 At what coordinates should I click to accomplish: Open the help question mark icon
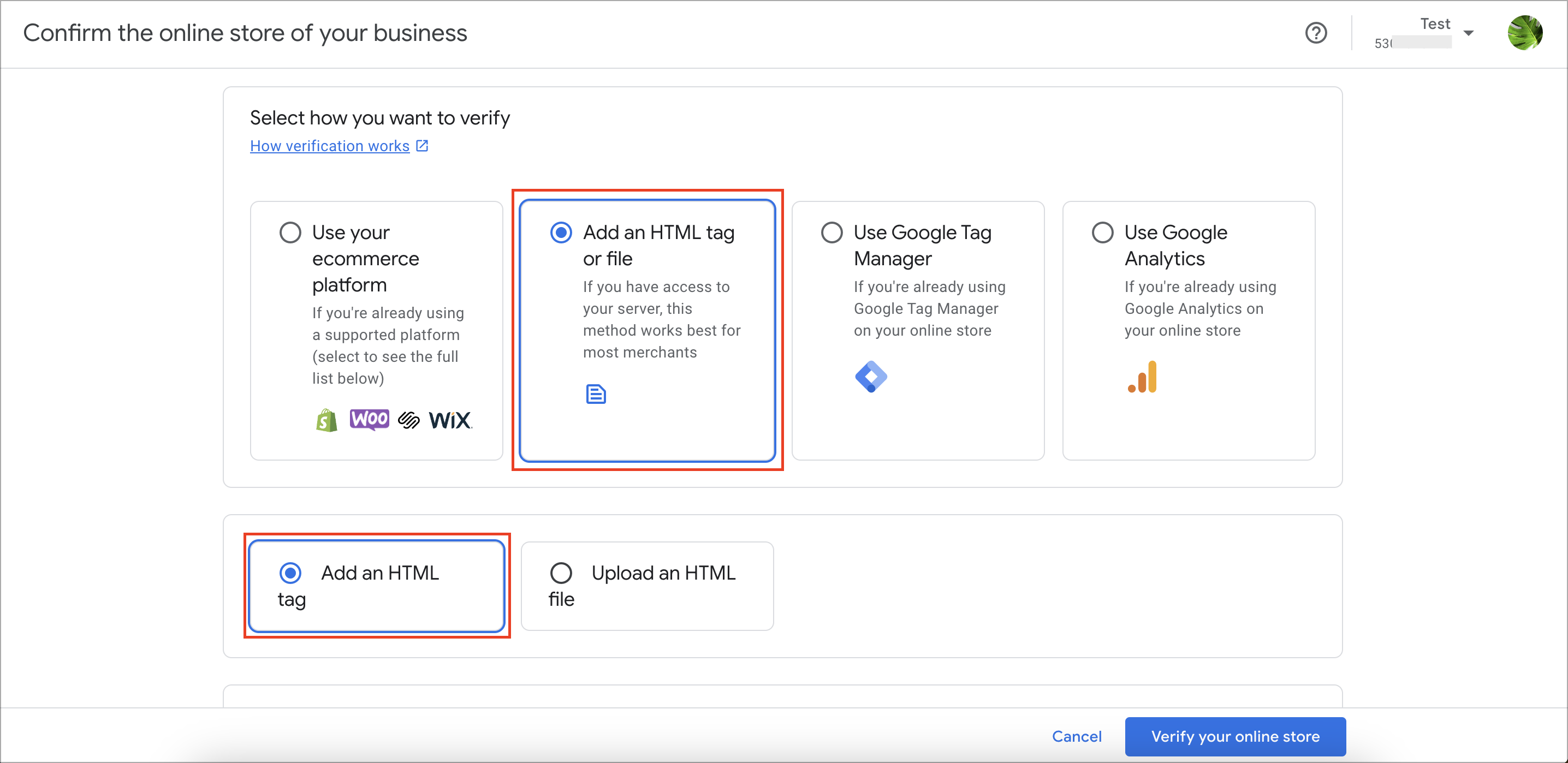pos(1316,33)
